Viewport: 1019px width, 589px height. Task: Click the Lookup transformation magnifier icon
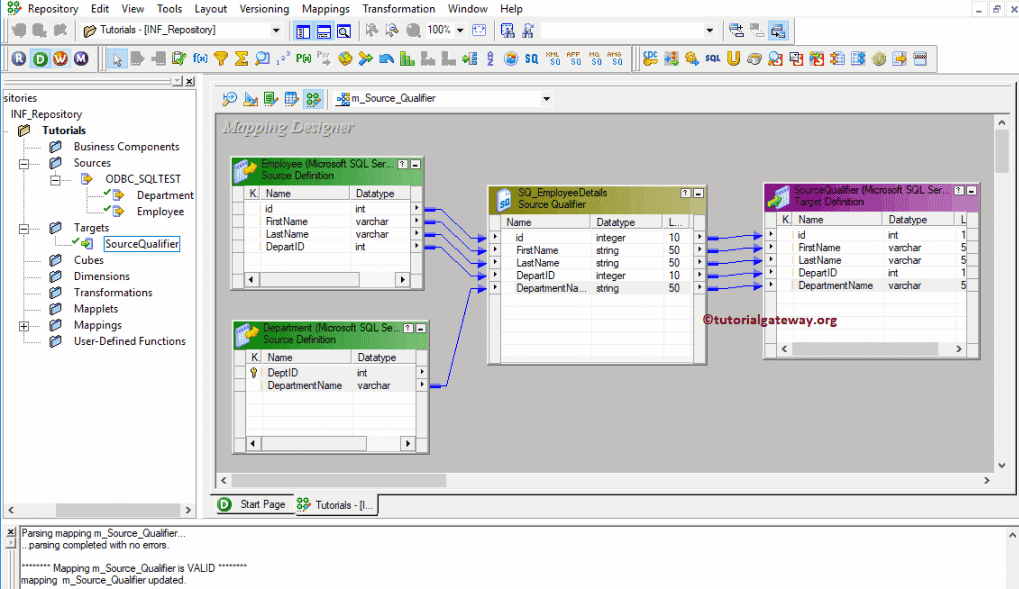point(262,59)
